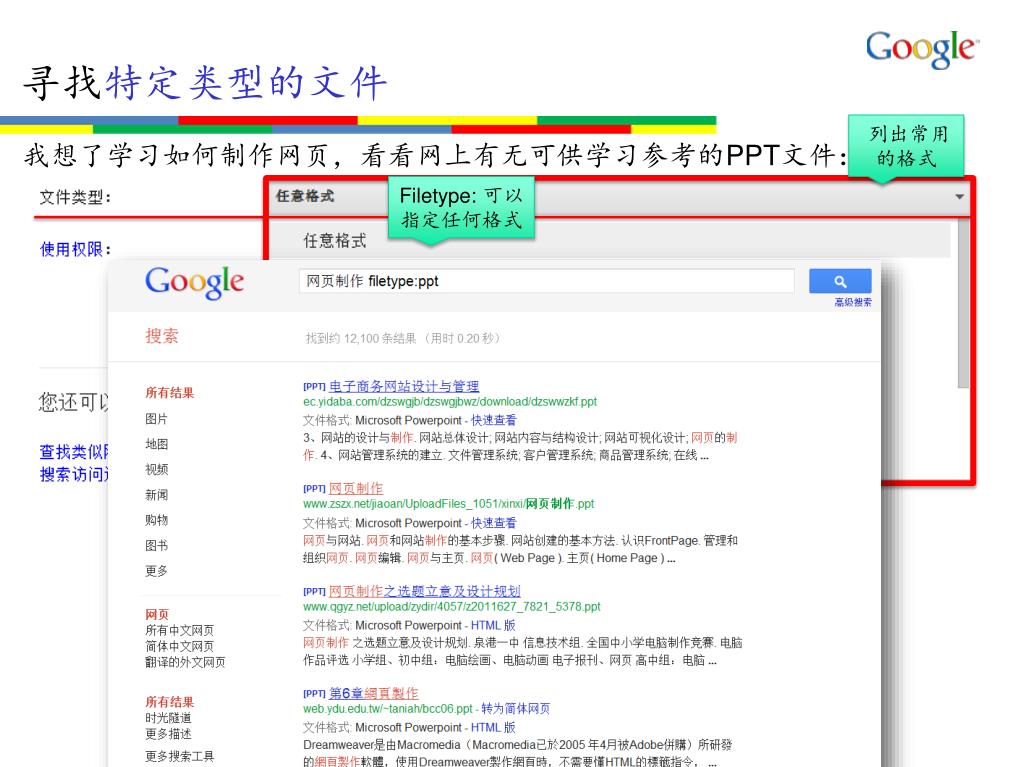Click the URL ec.yidaba.com/dzswgjb/dzswgjbwz/download/dzswwzkf.ppt

point(450,402)
